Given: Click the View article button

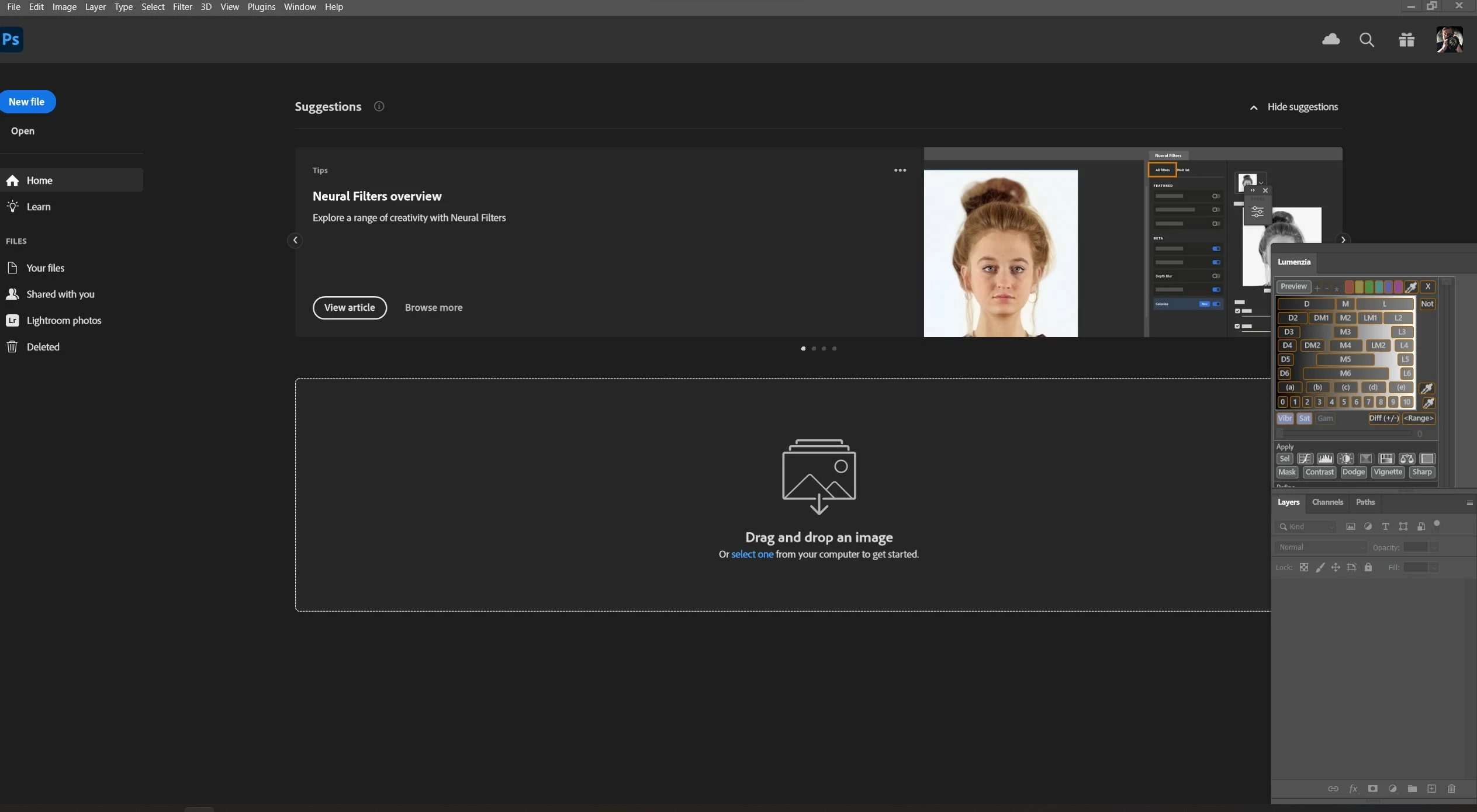Looking at the screenshot, I should coord(350,307).
